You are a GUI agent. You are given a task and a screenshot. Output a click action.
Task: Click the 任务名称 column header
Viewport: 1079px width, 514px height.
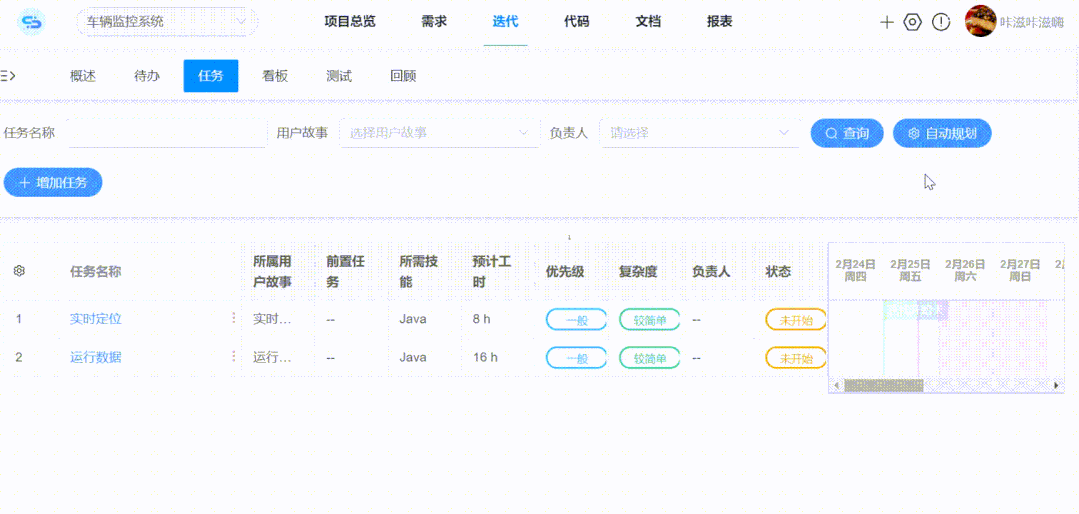[96, 271]
